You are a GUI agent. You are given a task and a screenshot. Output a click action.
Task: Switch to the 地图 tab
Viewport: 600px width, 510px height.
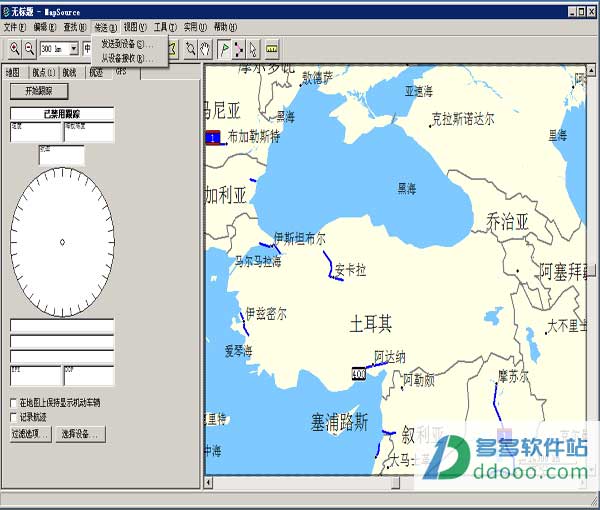[13, 72]
